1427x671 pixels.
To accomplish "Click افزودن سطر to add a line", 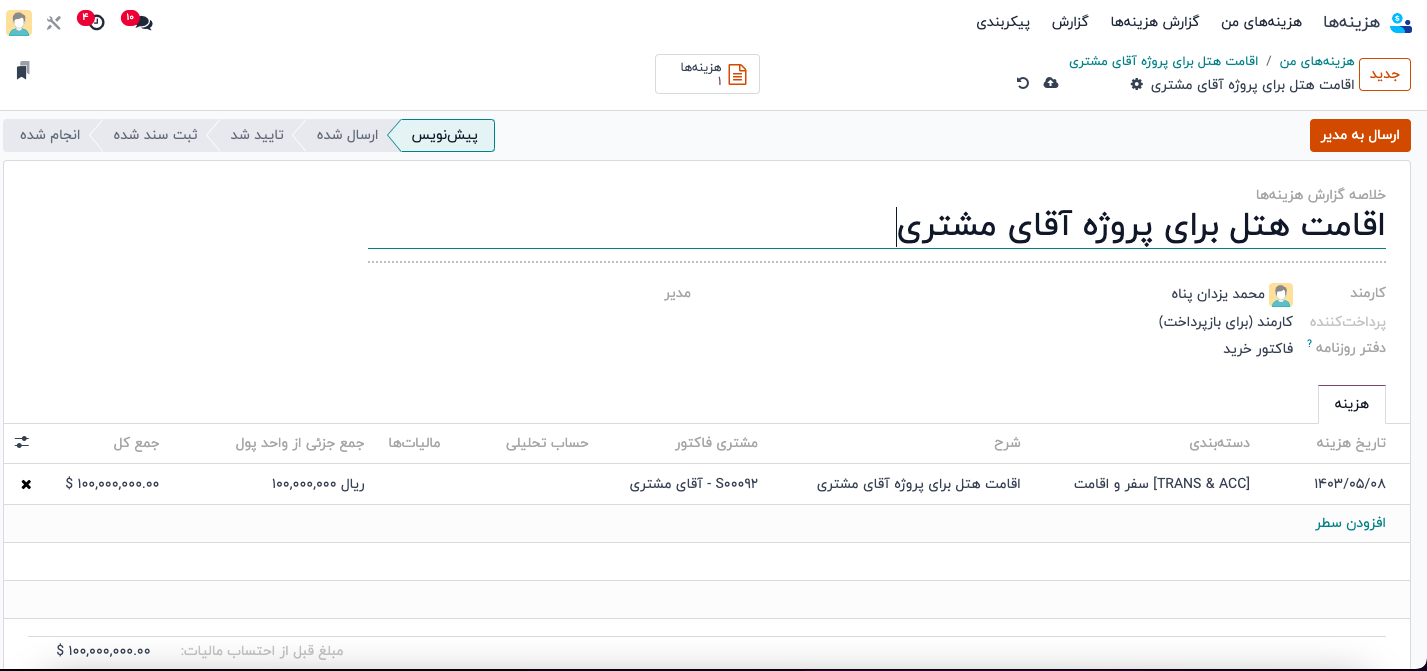I will 1350,523.
